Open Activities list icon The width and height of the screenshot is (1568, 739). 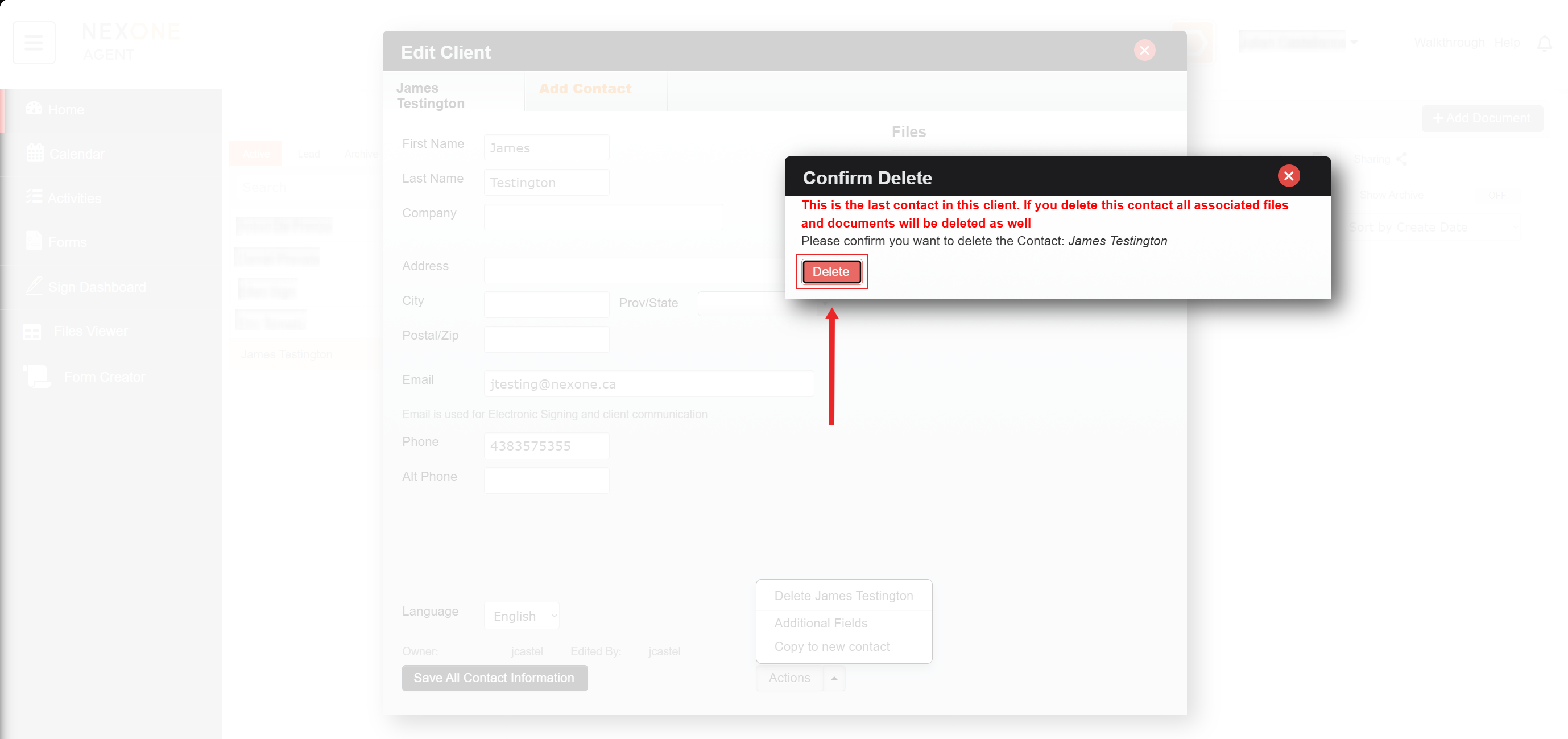(34, 197)
